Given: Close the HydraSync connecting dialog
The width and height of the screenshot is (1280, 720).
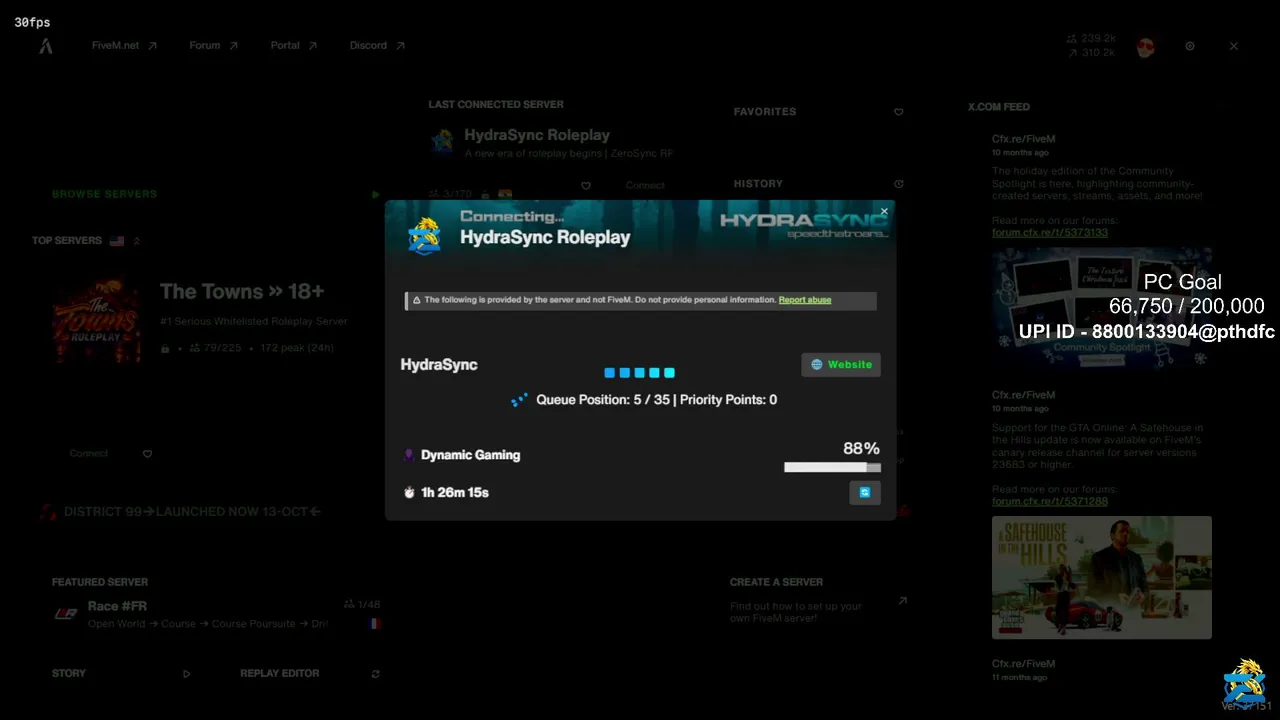Looking at the screenshot, I should (x=884, y=212).
